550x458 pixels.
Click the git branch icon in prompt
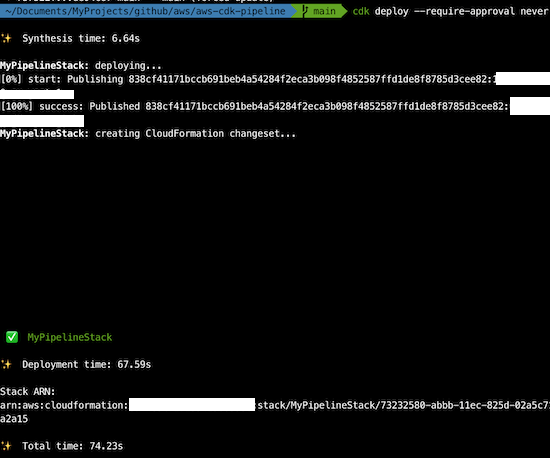click(x=305, y=11)
